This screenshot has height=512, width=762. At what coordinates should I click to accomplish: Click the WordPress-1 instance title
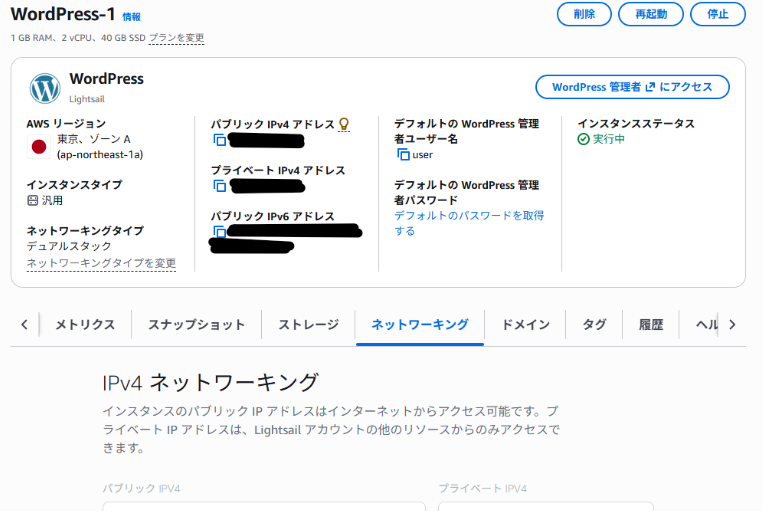point(63,14)
